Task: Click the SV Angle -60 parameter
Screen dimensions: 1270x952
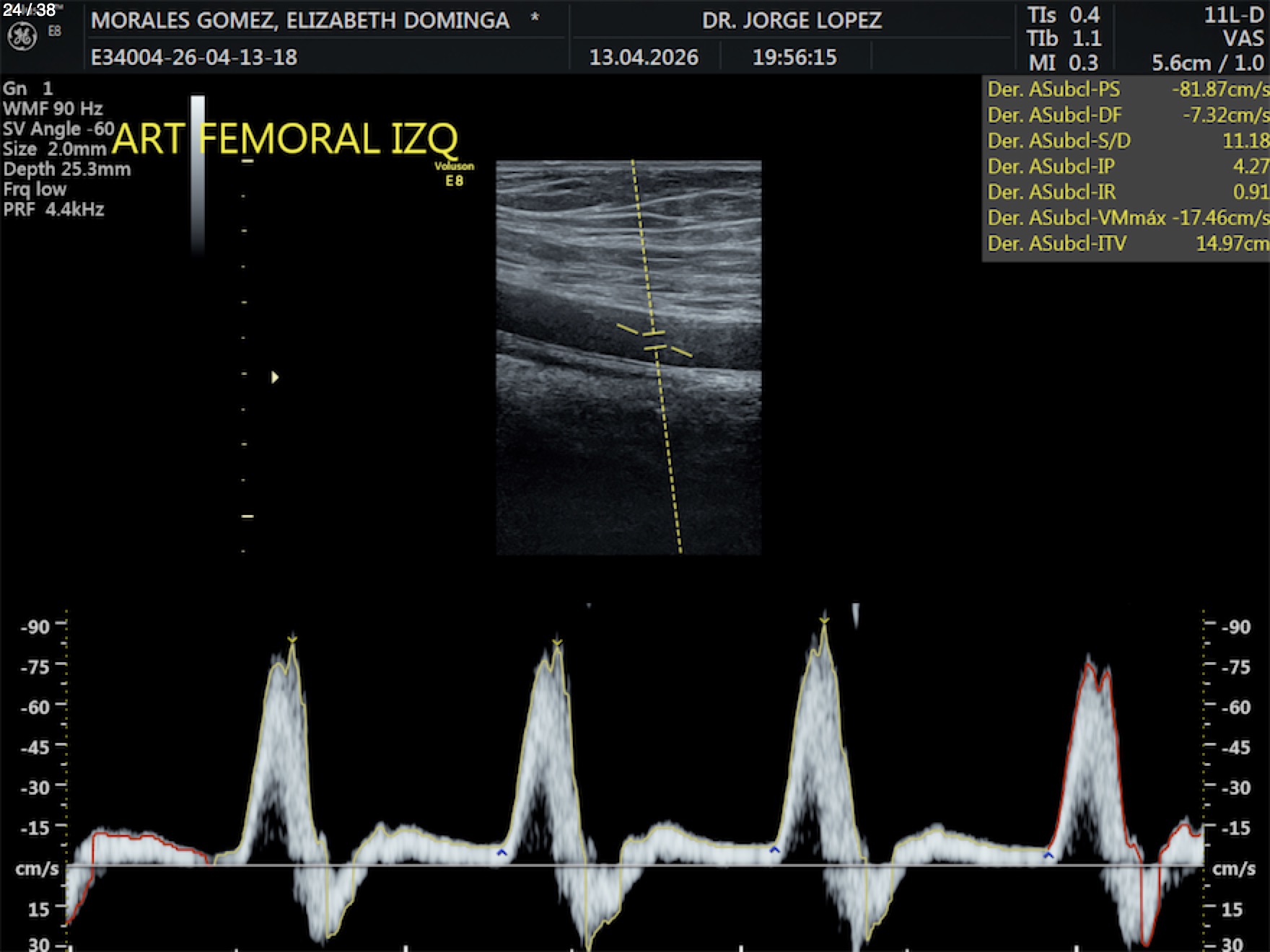Action: pyautogui.click(x=58, y=129)
